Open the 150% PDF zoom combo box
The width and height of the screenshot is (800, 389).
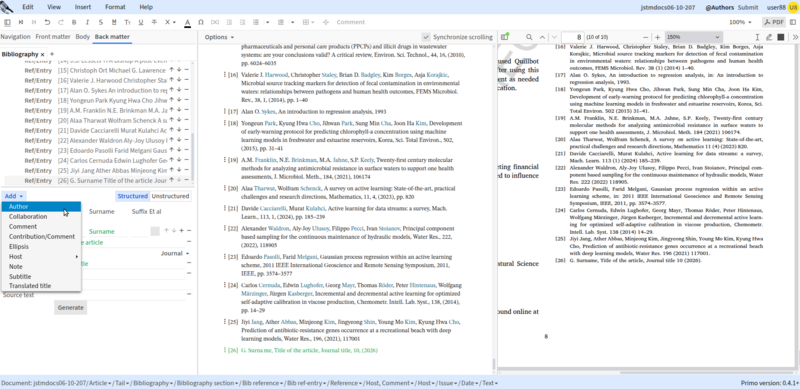[693, 37]
